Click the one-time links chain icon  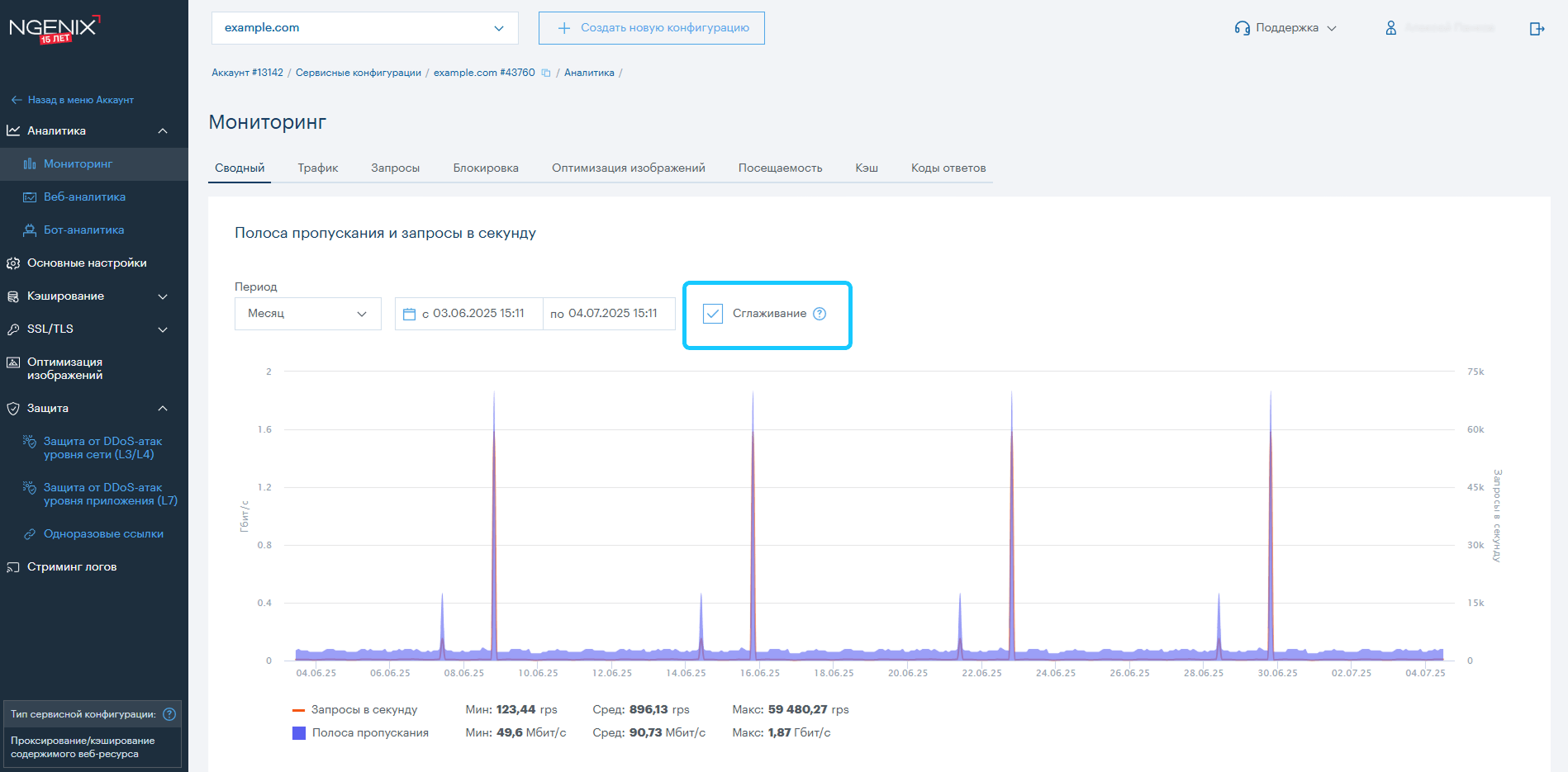click(x=30, y=534)
